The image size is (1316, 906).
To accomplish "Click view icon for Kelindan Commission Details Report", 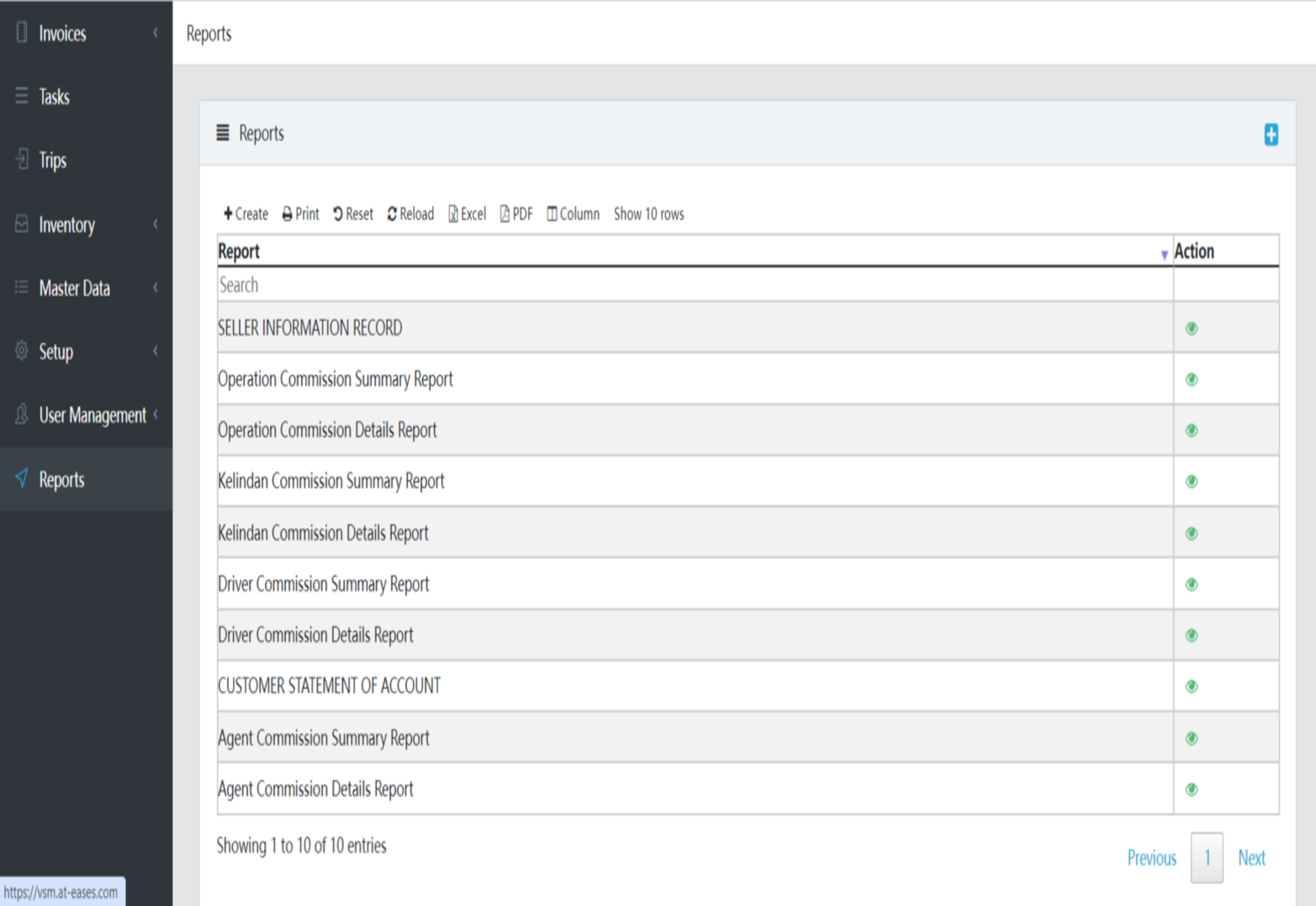I will tap(1191, 534).
